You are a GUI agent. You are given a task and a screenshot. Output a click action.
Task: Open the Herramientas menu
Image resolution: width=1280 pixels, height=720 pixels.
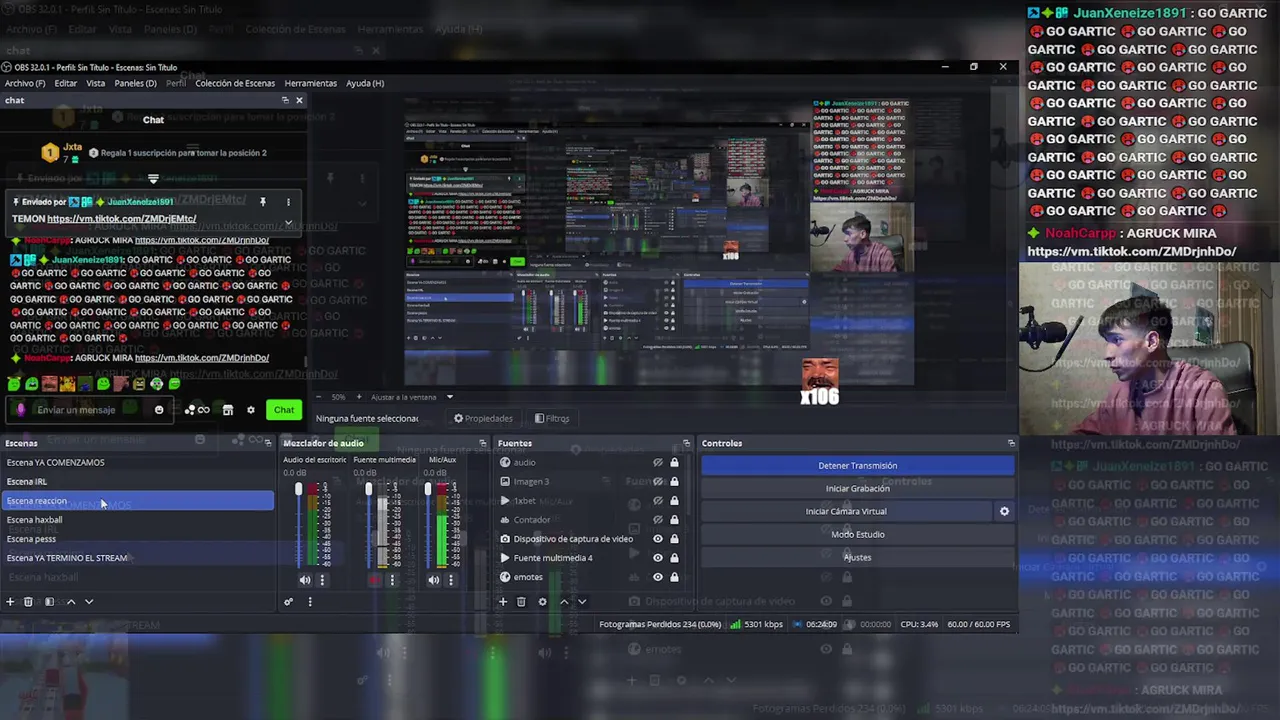click(310, 83)
